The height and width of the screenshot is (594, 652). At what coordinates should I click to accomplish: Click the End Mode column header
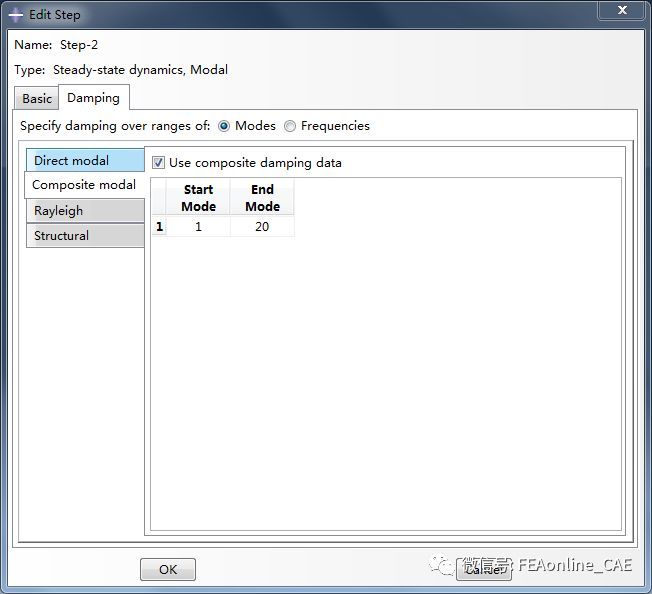262,198
